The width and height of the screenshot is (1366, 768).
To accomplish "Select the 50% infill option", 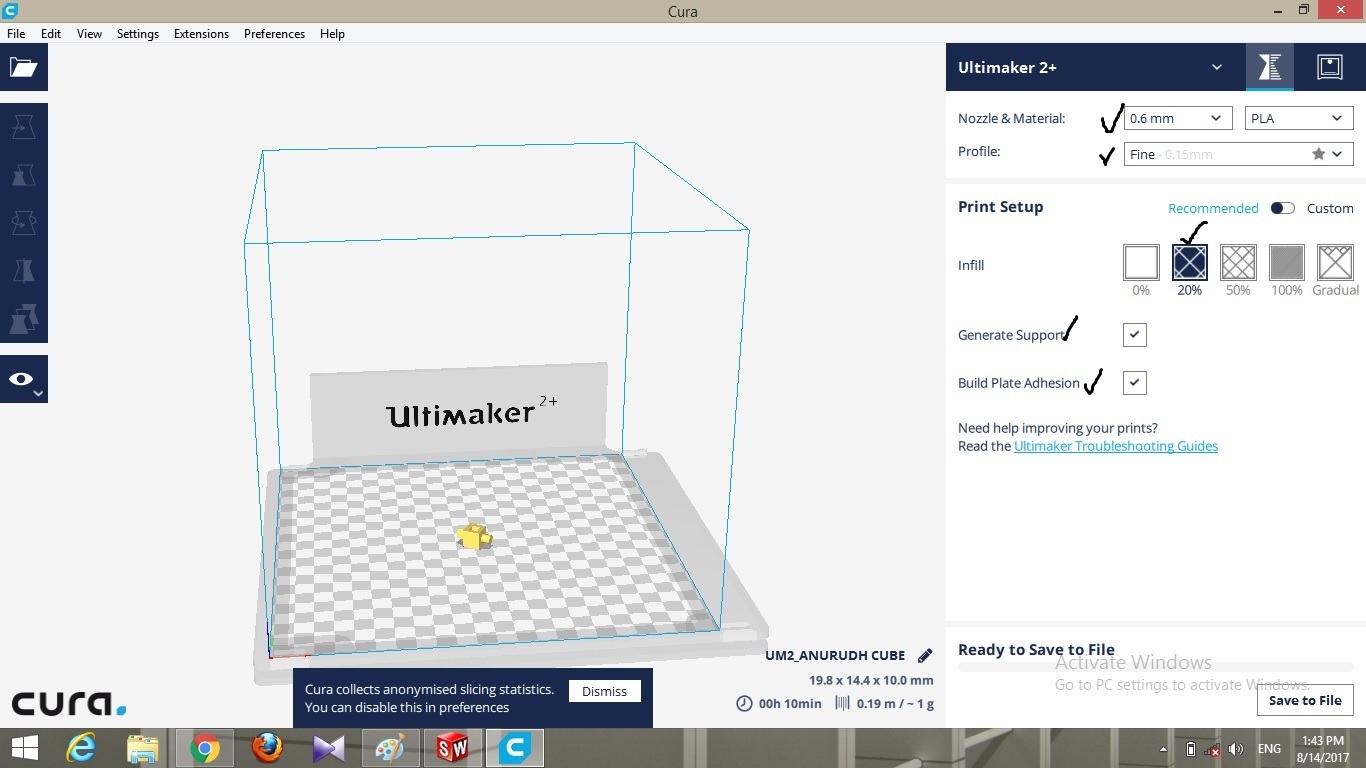I will [1238, 263].
